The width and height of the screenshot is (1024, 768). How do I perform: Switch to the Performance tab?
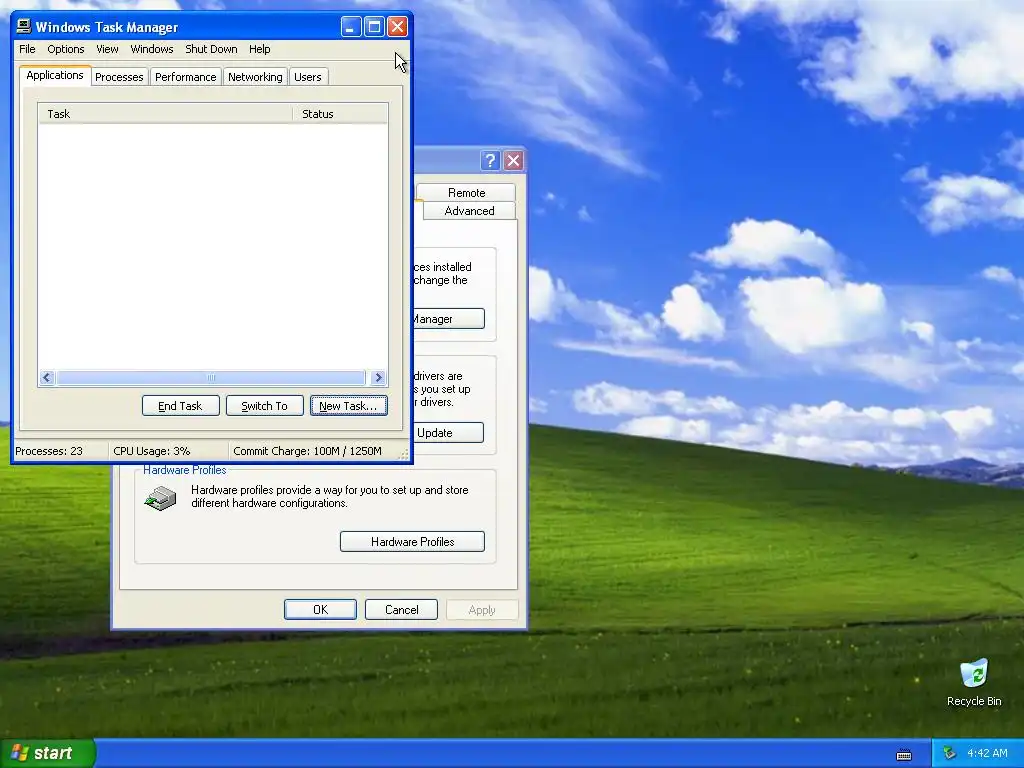[185, 77]
